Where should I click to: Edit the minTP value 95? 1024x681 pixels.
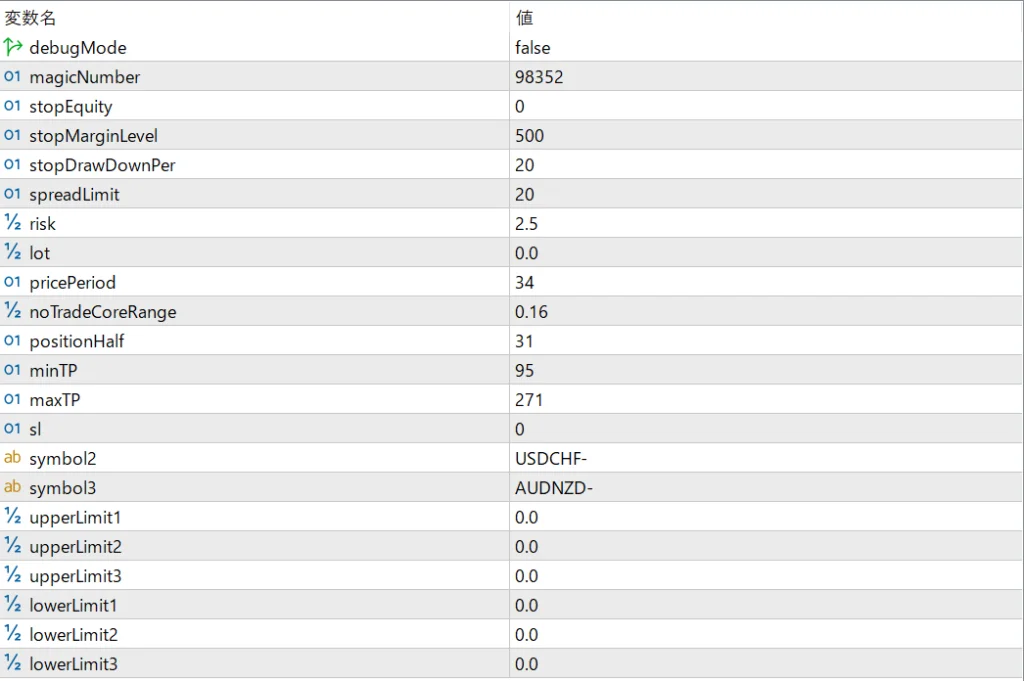525,371
